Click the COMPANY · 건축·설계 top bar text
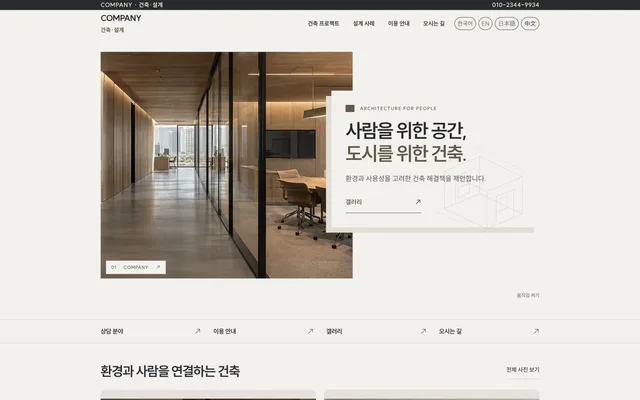The width and height of the screenshot is (640, 400). pos(131,5)
